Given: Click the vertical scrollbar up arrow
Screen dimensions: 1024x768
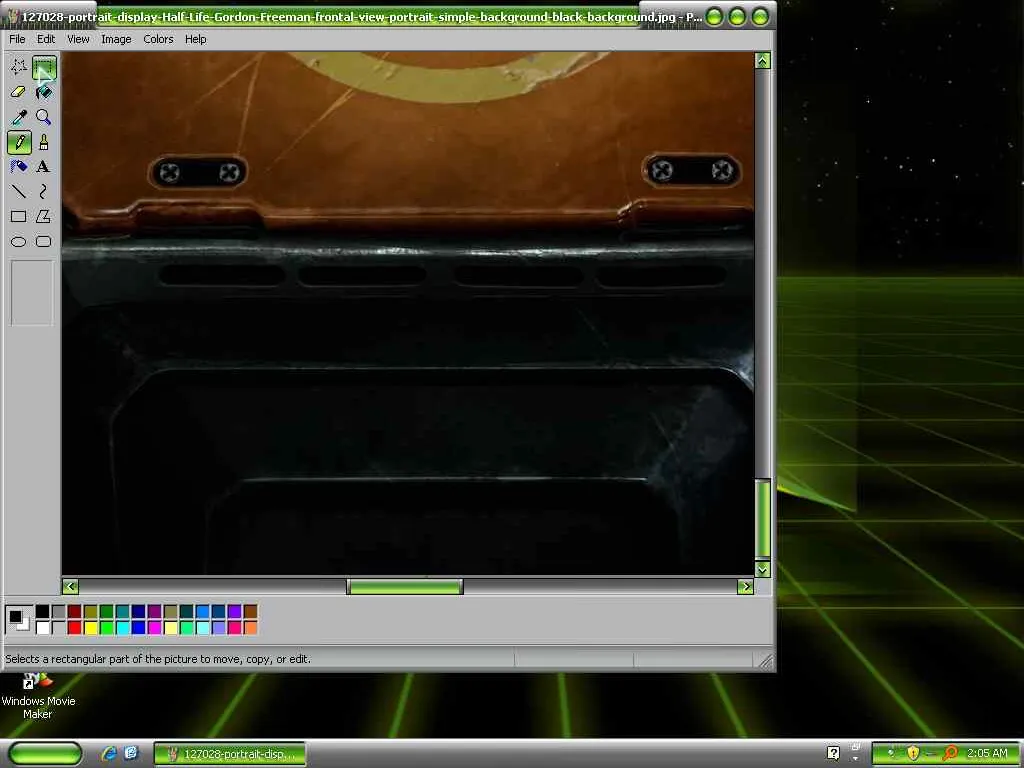Looking at the screenshot, I should pos(762,61).
